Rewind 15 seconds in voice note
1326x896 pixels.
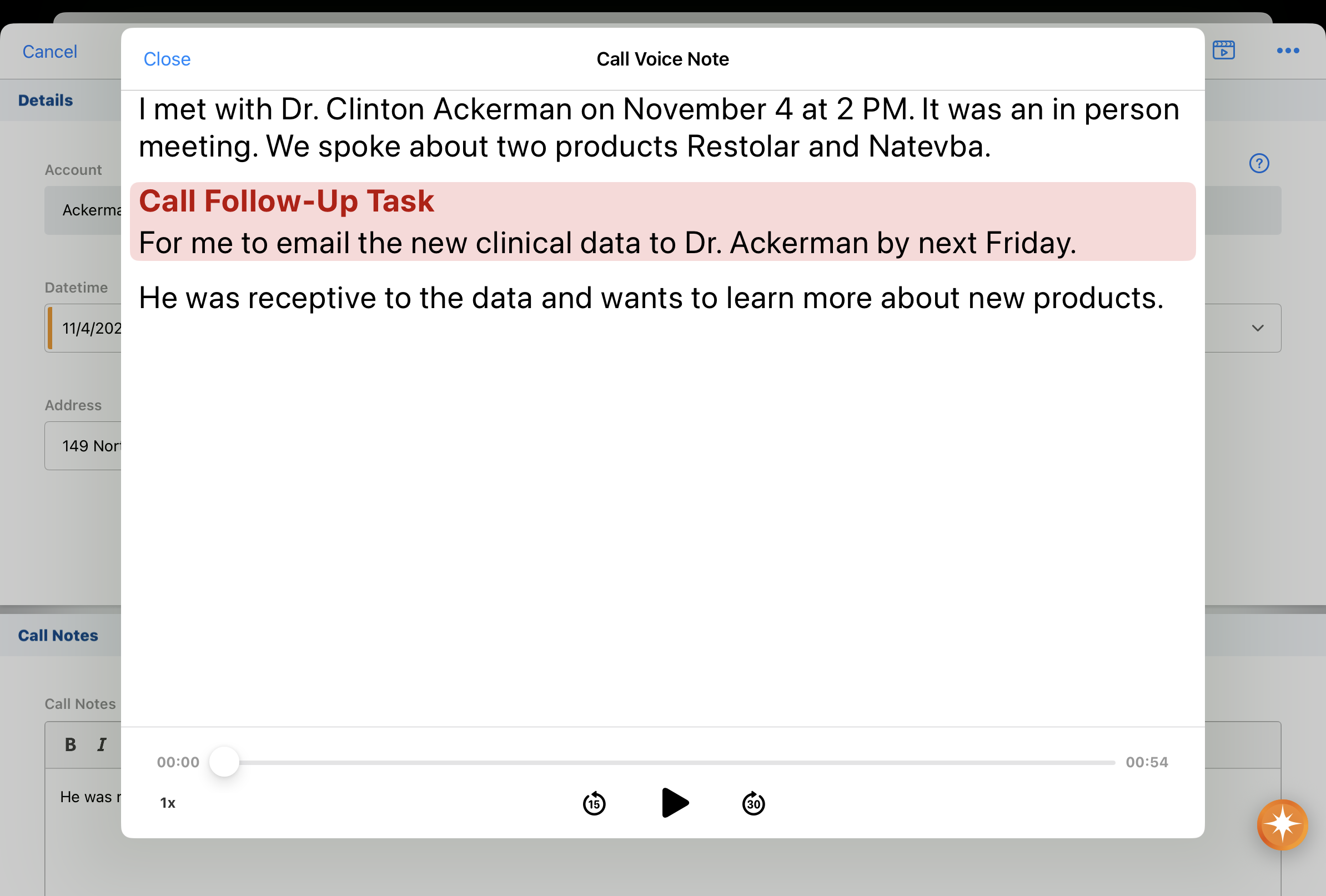pyautogui.click(x=594, y=804)
